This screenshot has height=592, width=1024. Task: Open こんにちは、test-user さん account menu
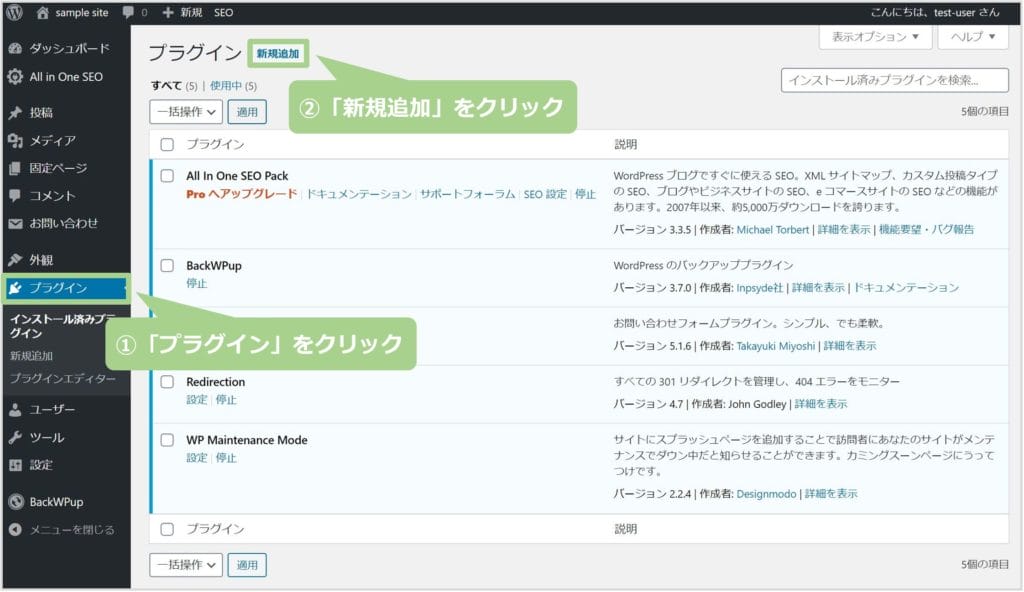[935, 12]
